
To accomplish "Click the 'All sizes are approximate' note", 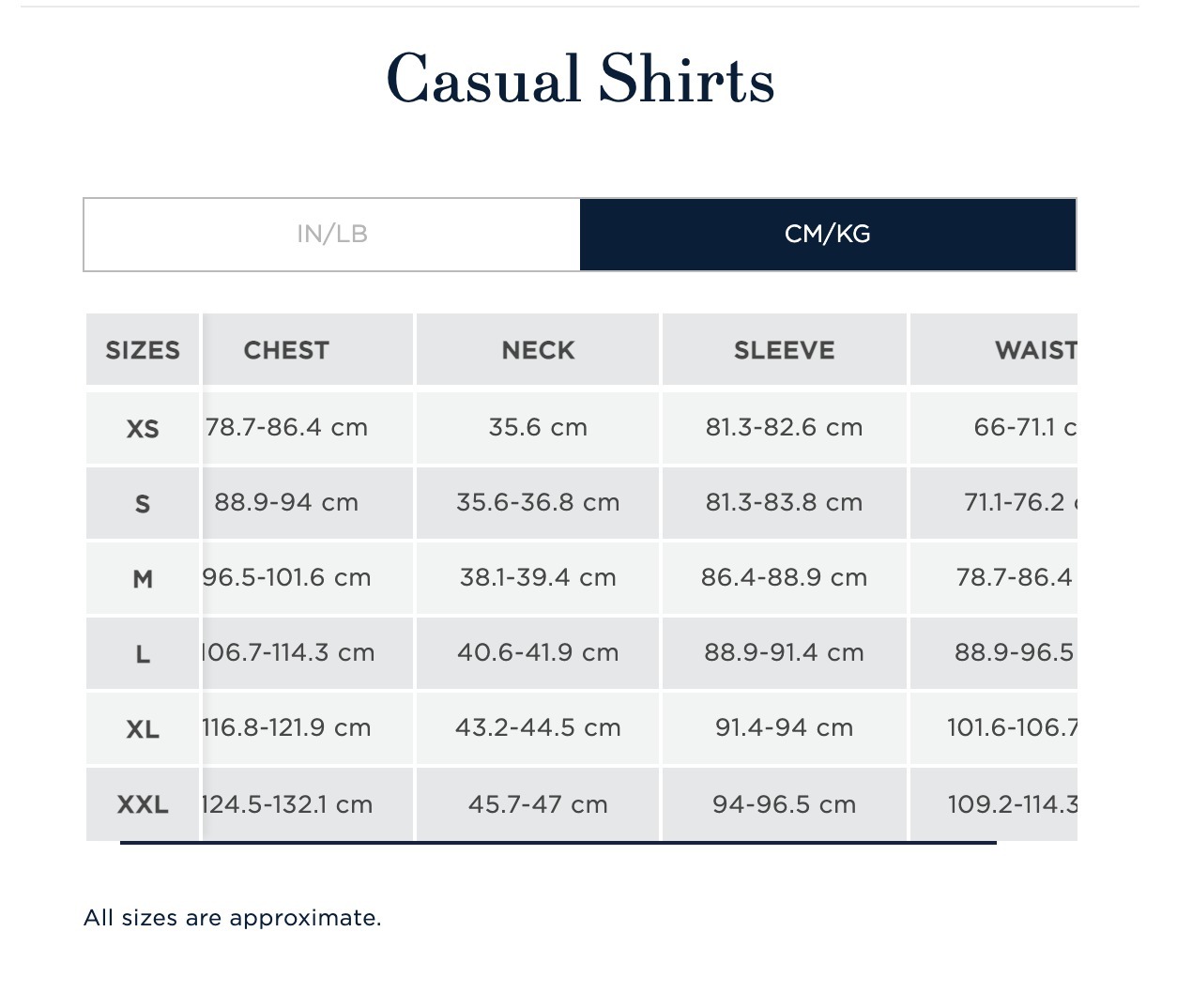I will pos(233,918).
